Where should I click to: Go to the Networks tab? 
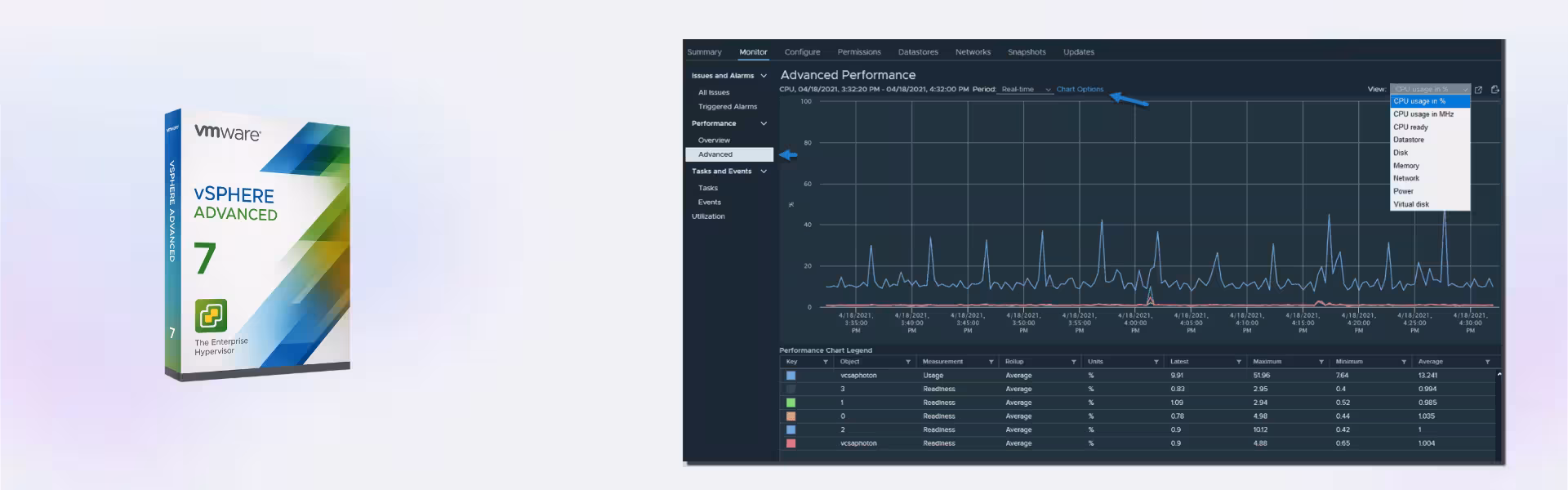973,52
